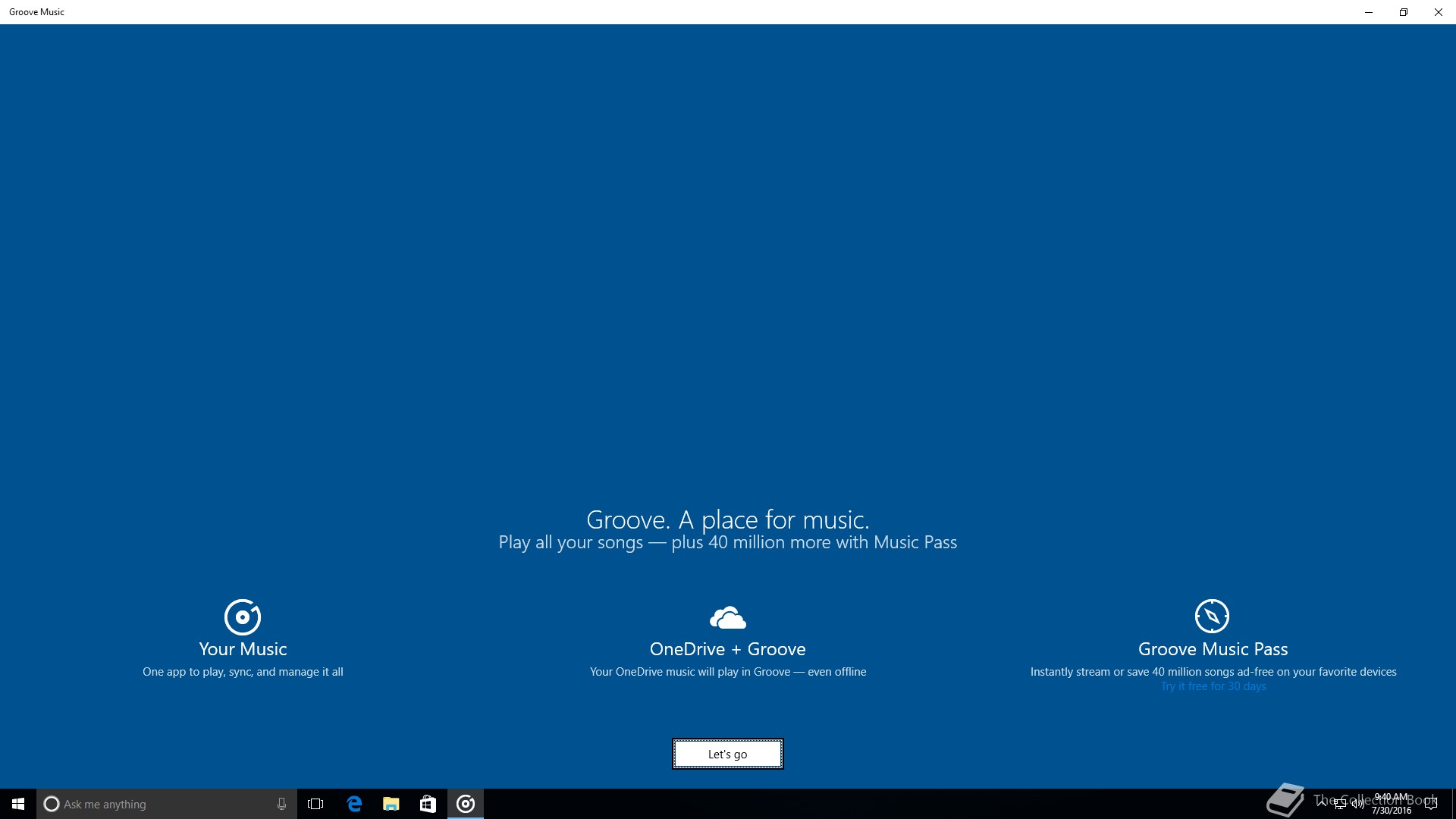
Task: Open the Action Center notifications icon
Action: pos(1431,804)
